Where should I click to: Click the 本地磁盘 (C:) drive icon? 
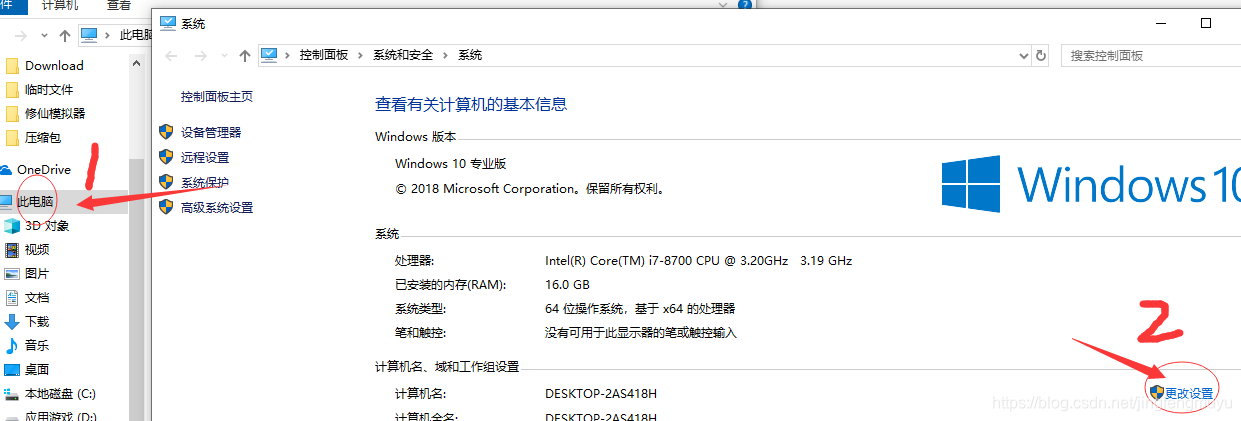12,393
